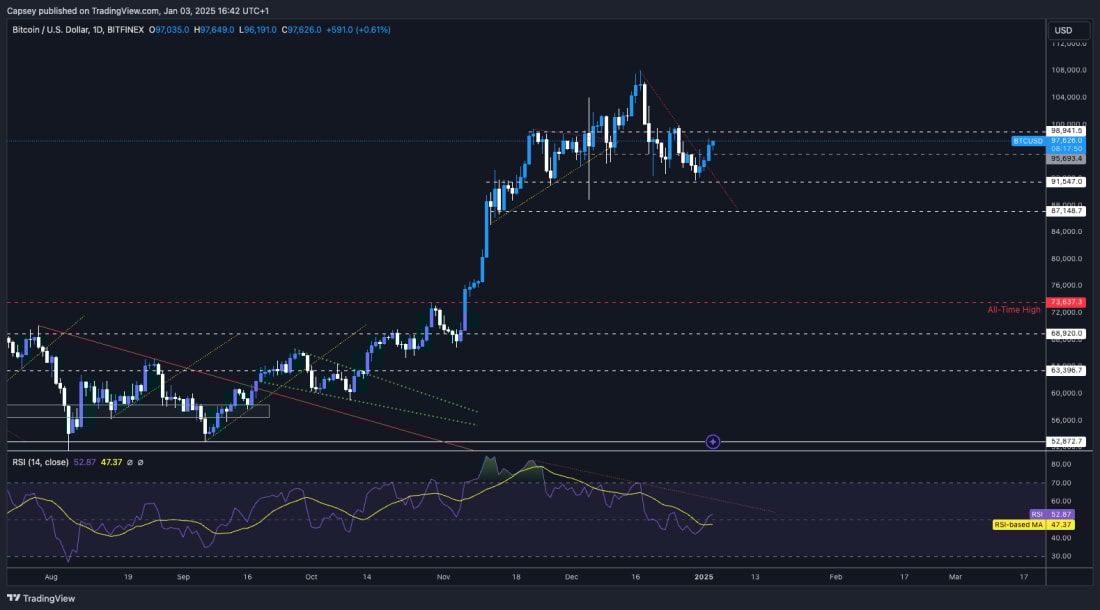1100x610 pixels.
Task: Click the time axis to adjust chart zoom
Action: [500, 577]
